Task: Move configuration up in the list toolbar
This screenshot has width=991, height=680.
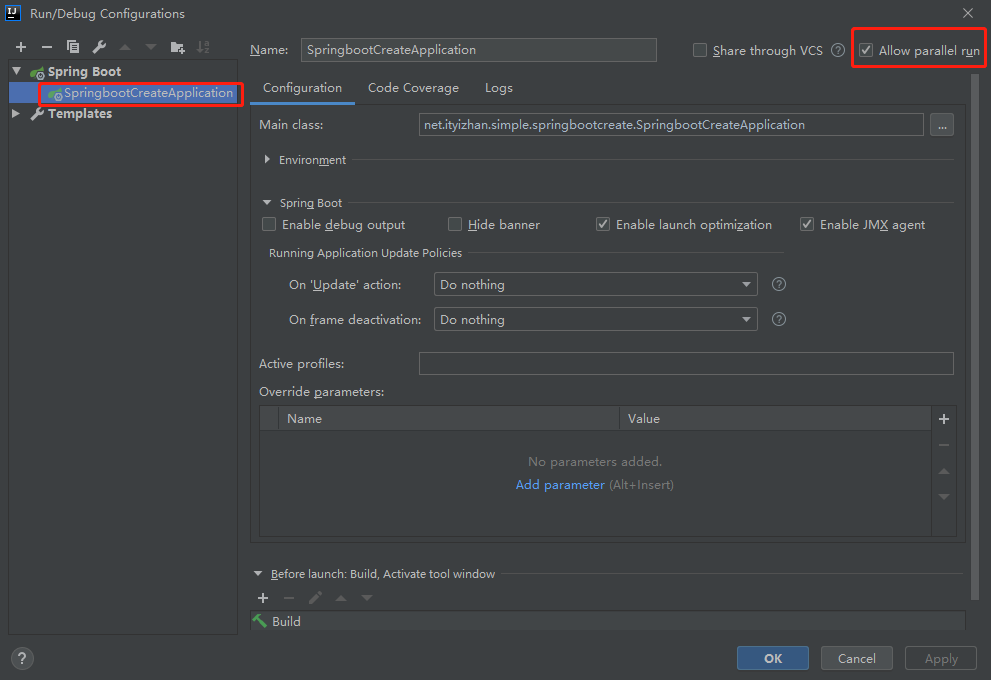Action: (x=125, y=47)
